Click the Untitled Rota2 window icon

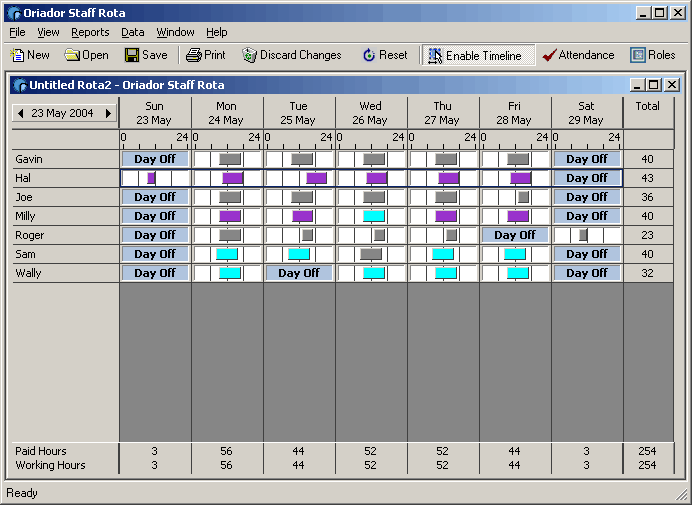20,85
